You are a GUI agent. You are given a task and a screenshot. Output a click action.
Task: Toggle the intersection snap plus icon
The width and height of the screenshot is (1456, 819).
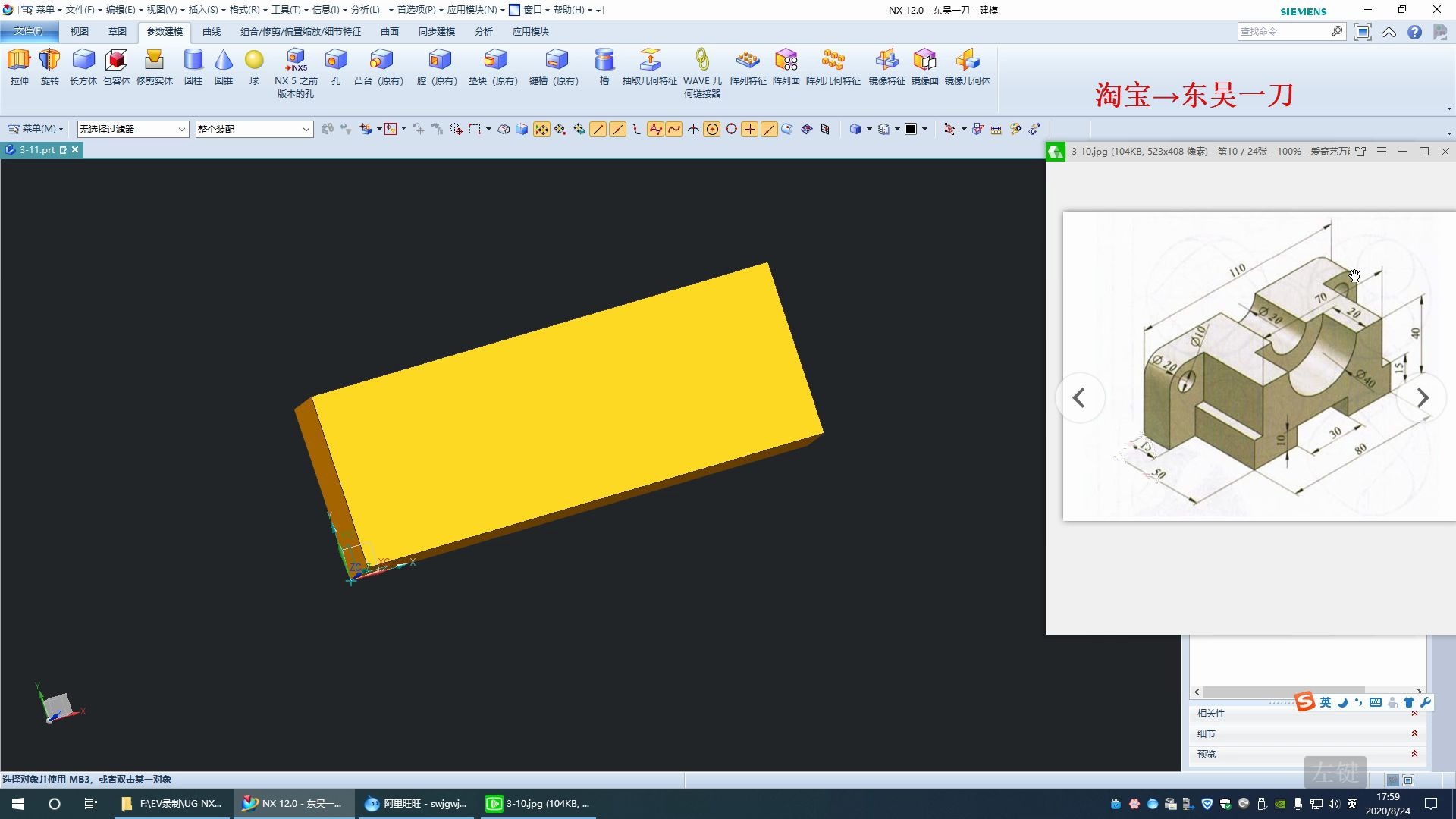[x=750, y=130]
